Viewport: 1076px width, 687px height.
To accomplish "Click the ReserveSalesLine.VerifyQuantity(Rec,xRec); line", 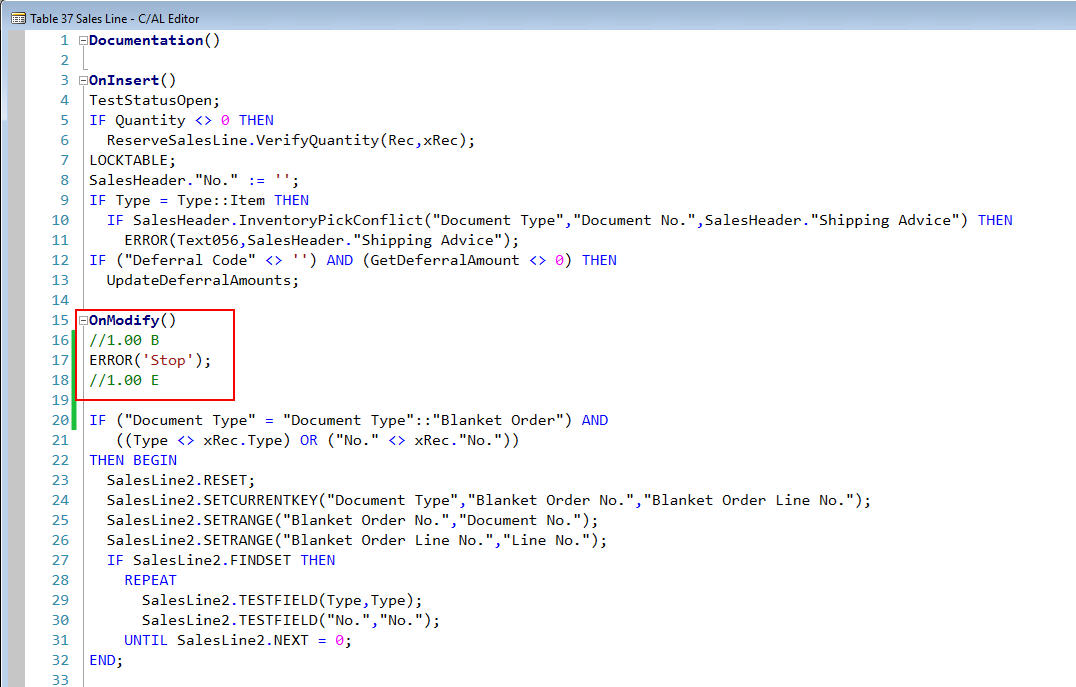I will (290, 140).
